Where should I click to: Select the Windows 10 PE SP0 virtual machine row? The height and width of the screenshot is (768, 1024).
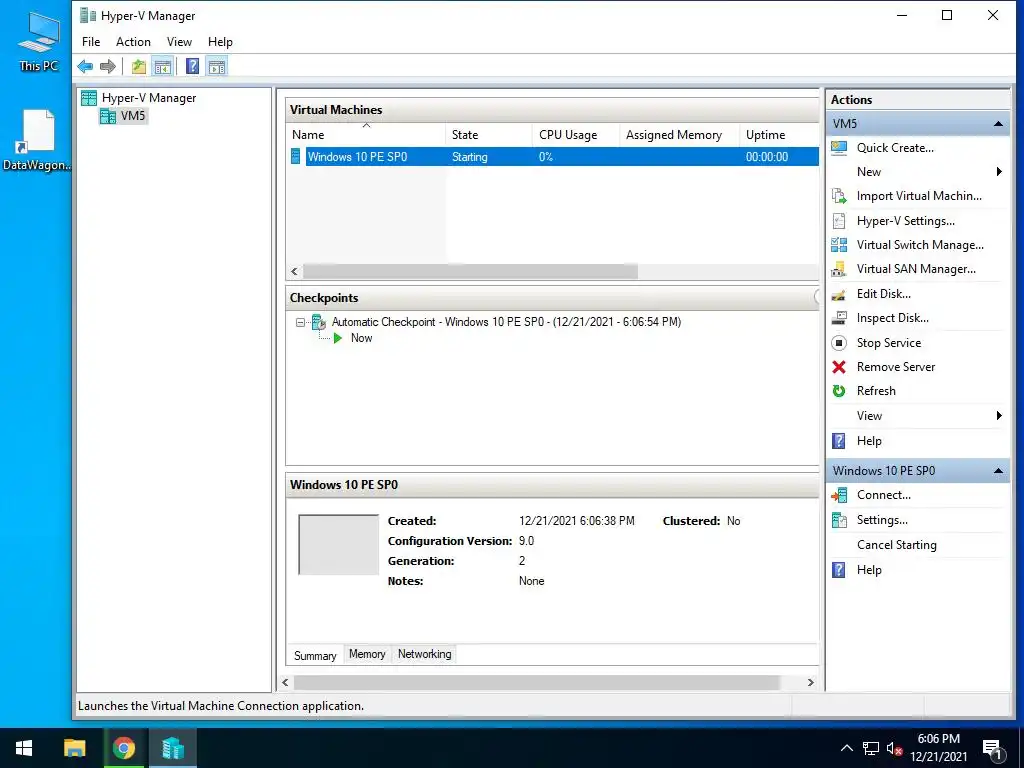tap(553, 157)
